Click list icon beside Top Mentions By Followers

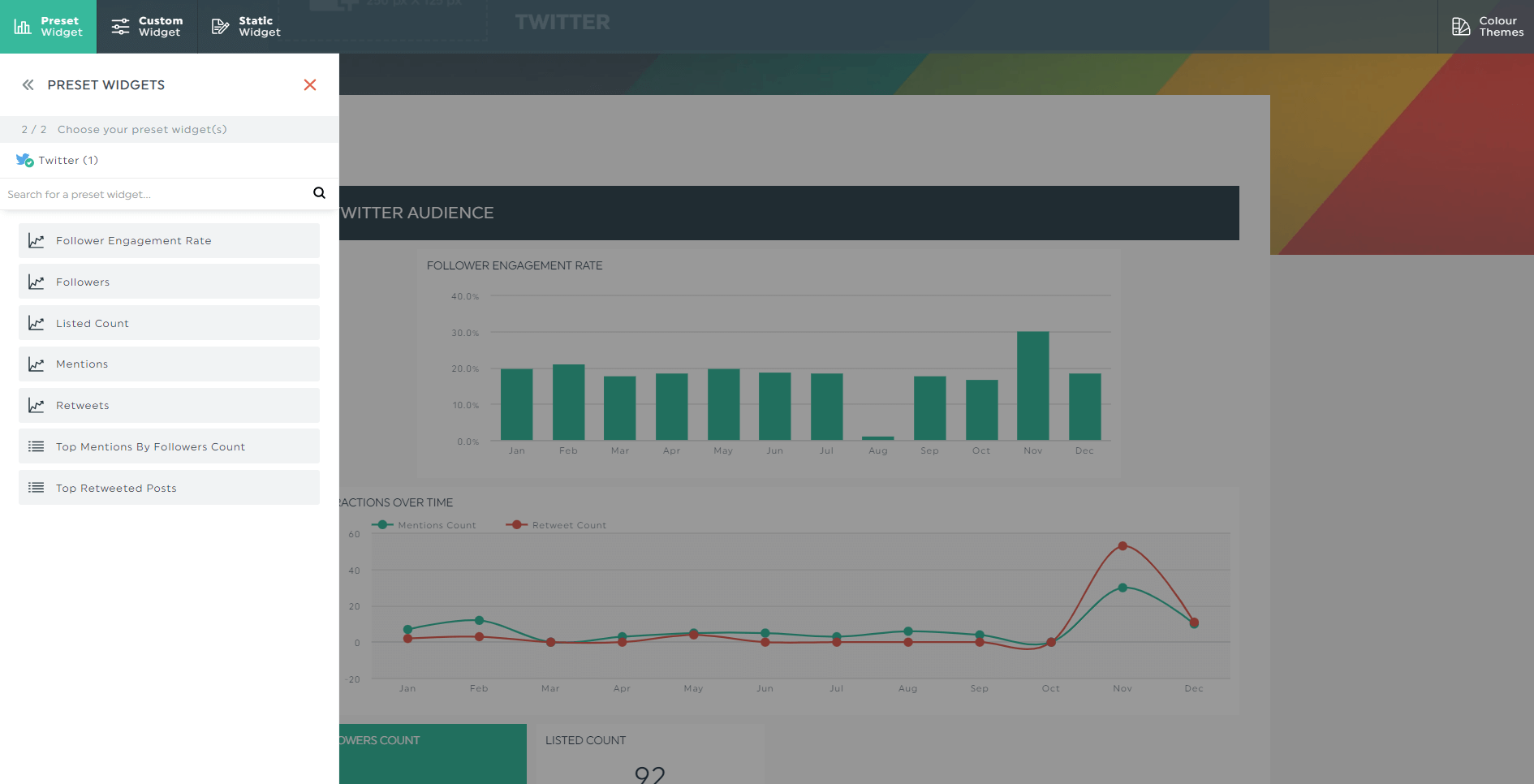pyautogui.click(x=37, y=446)
